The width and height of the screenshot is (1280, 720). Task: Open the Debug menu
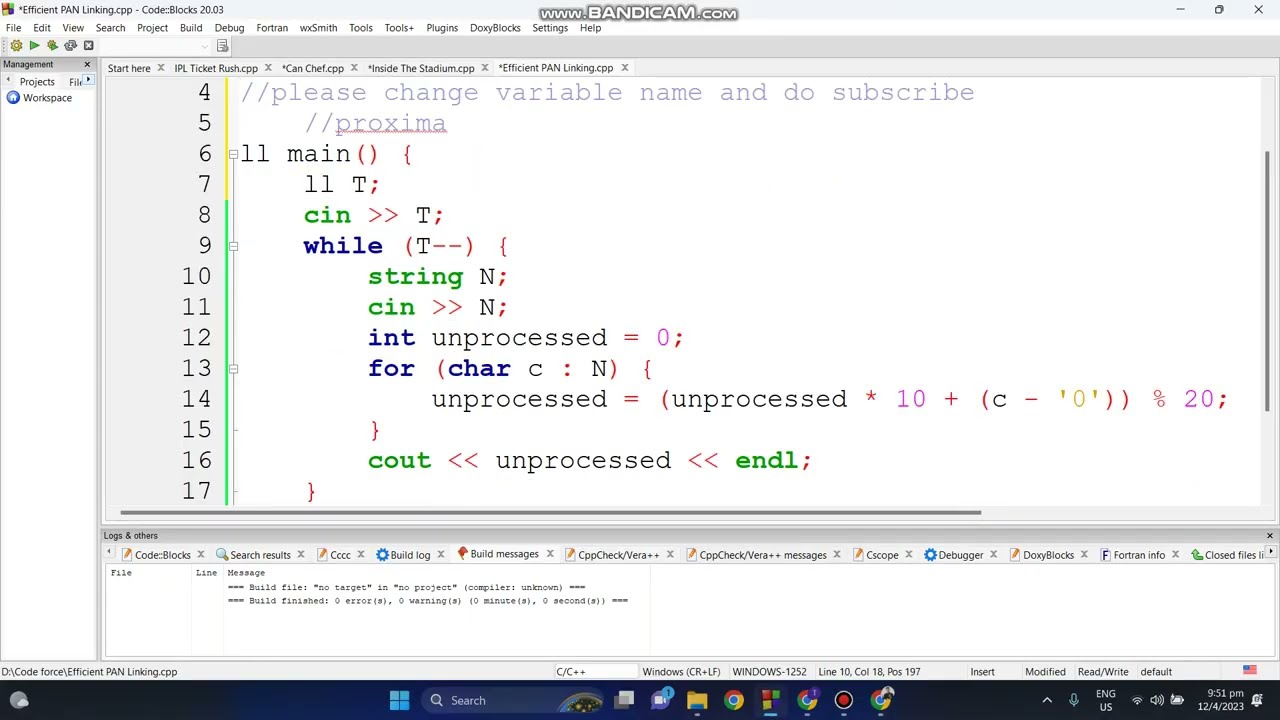[x=229, y=28]
